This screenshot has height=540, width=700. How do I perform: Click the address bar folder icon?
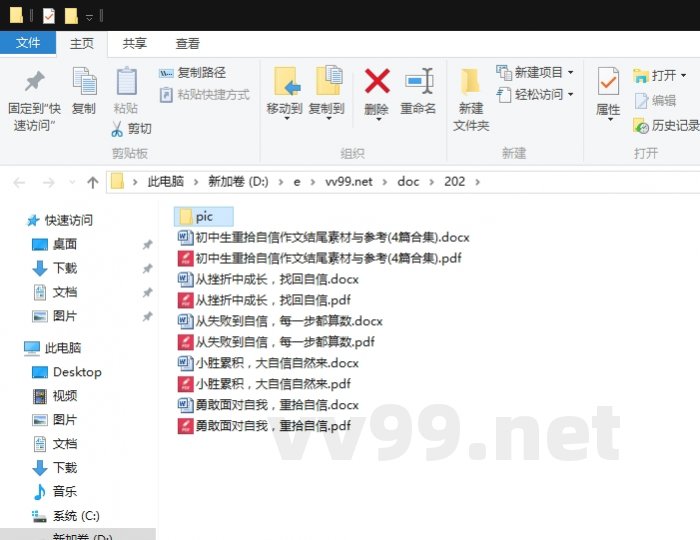point(117,182)
